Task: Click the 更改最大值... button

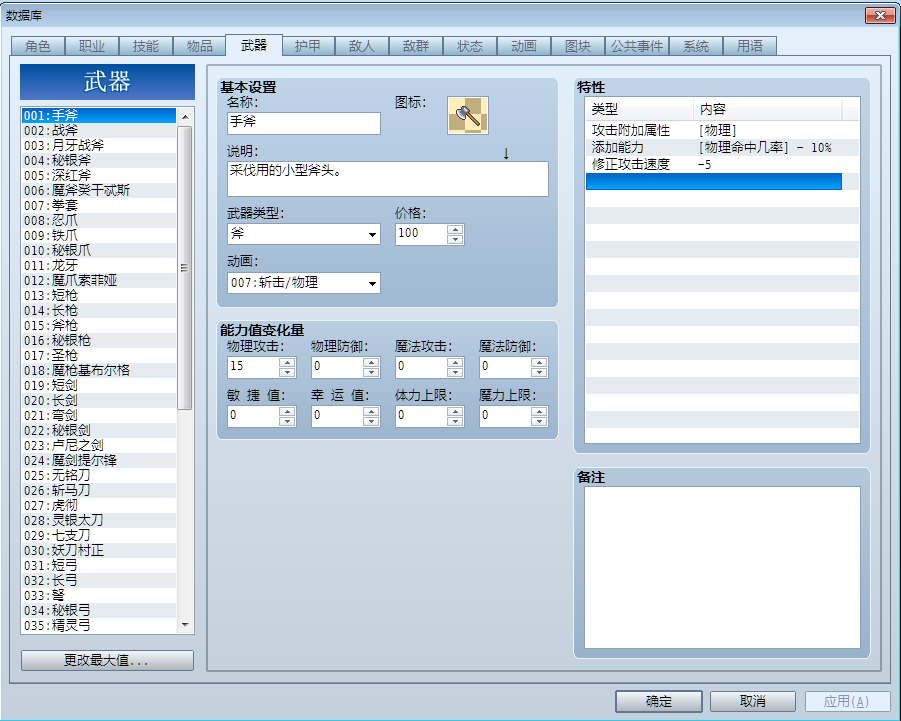Action: tap(107, 661)
